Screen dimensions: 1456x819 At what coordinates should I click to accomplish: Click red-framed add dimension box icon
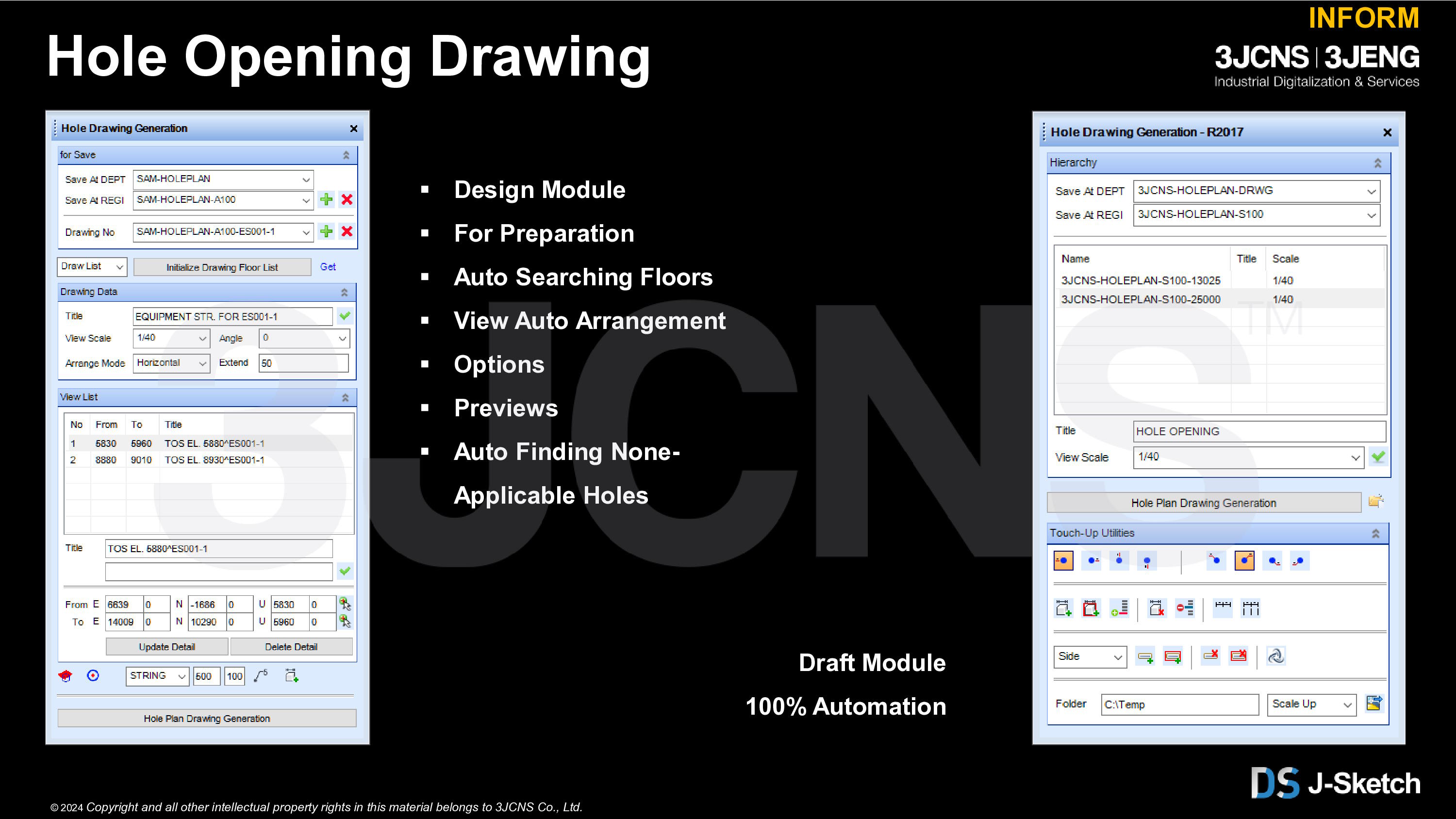point(1091,608)
